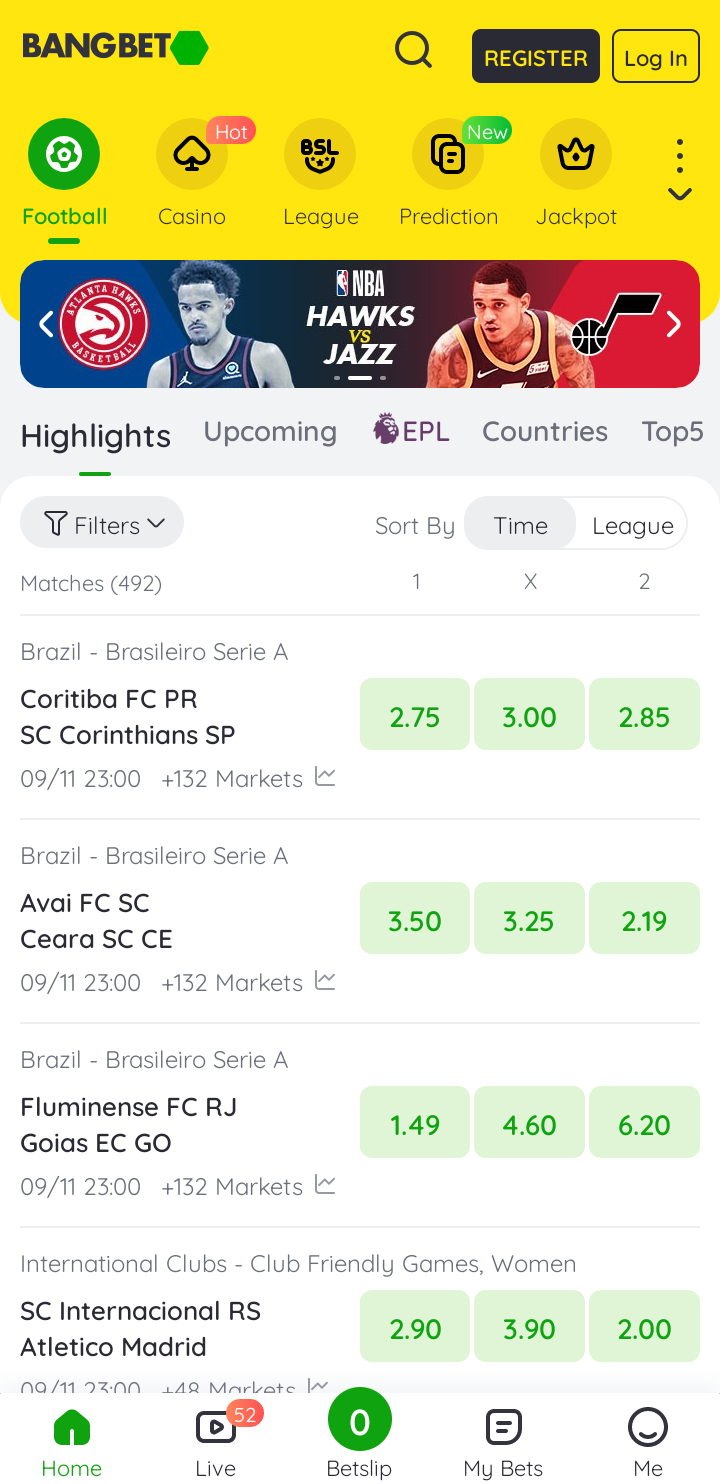Open the Jackpot crown icon
The width and height of the screenshot is (720, 1484).
click(x=576, y=155)
